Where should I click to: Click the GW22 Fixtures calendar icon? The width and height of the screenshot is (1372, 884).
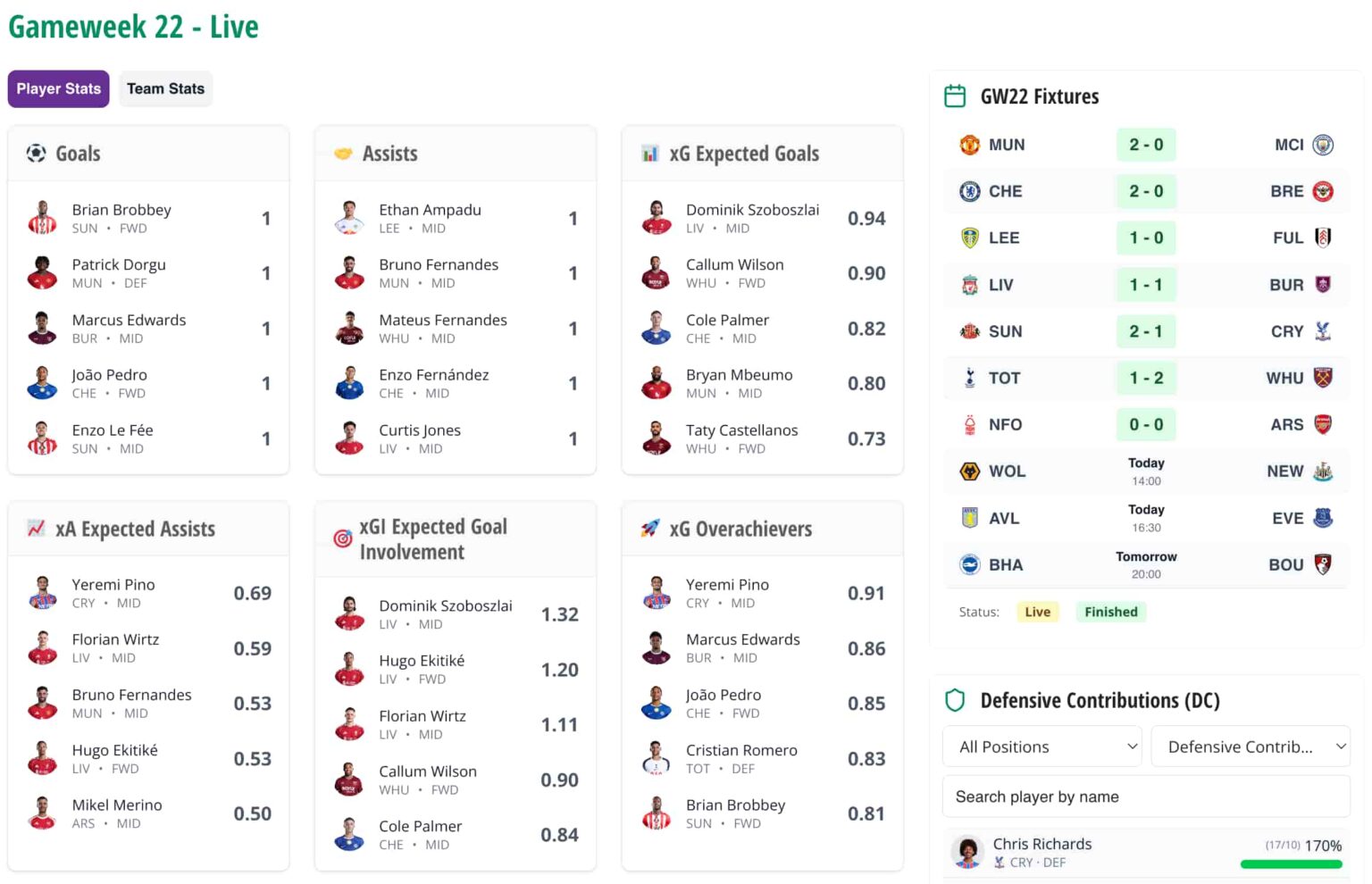tap(955, 96)
